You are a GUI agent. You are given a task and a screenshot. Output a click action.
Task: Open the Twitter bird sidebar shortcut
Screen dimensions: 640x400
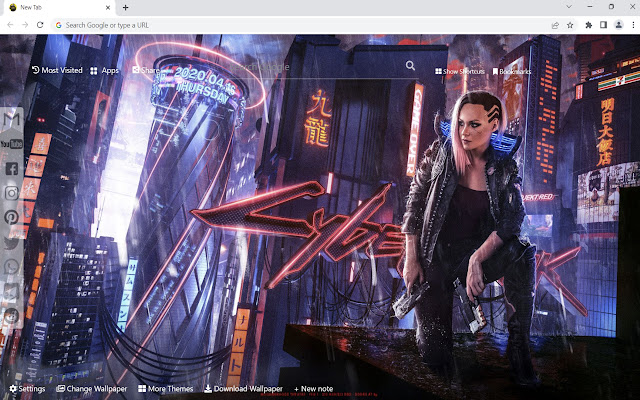(x=11, y=242)
